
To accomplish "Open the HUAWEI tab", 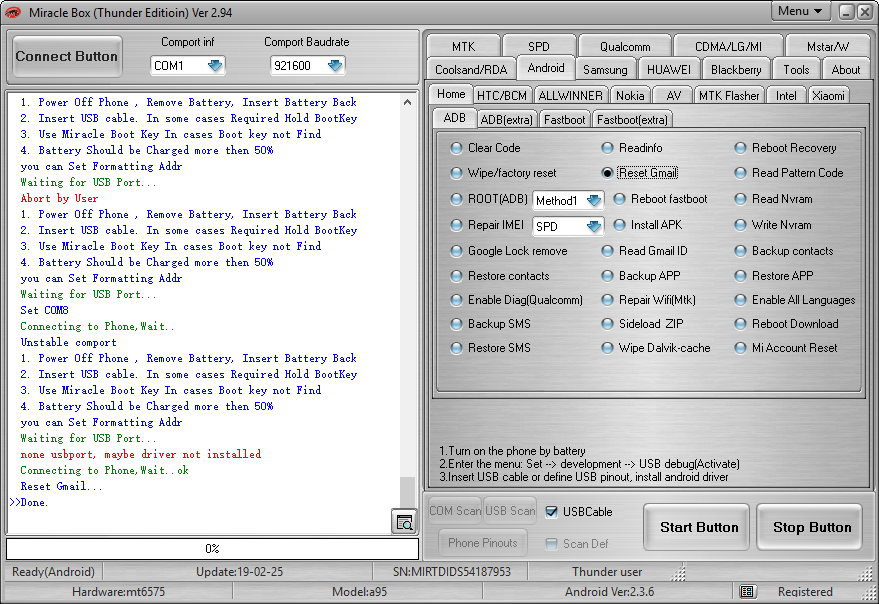I will 669,70.
